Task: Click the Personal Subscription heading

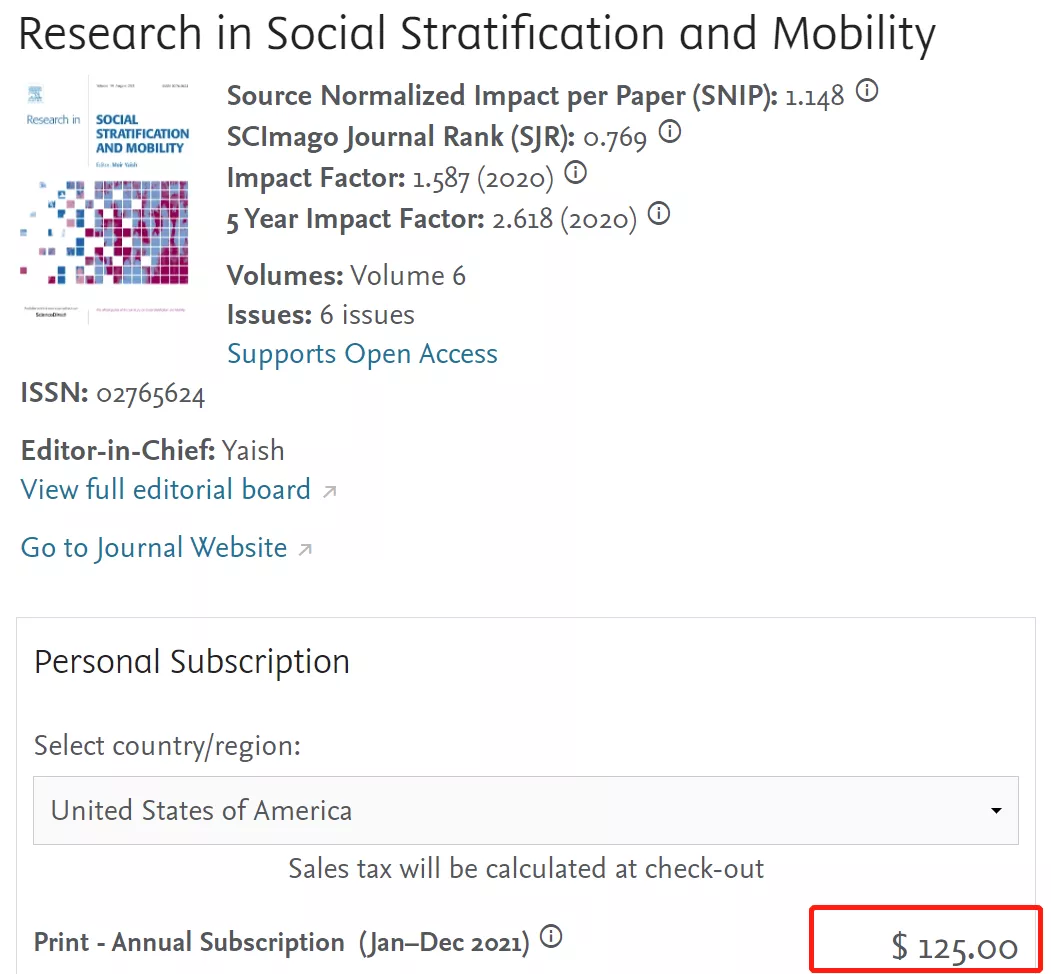Action: (192, 662)
